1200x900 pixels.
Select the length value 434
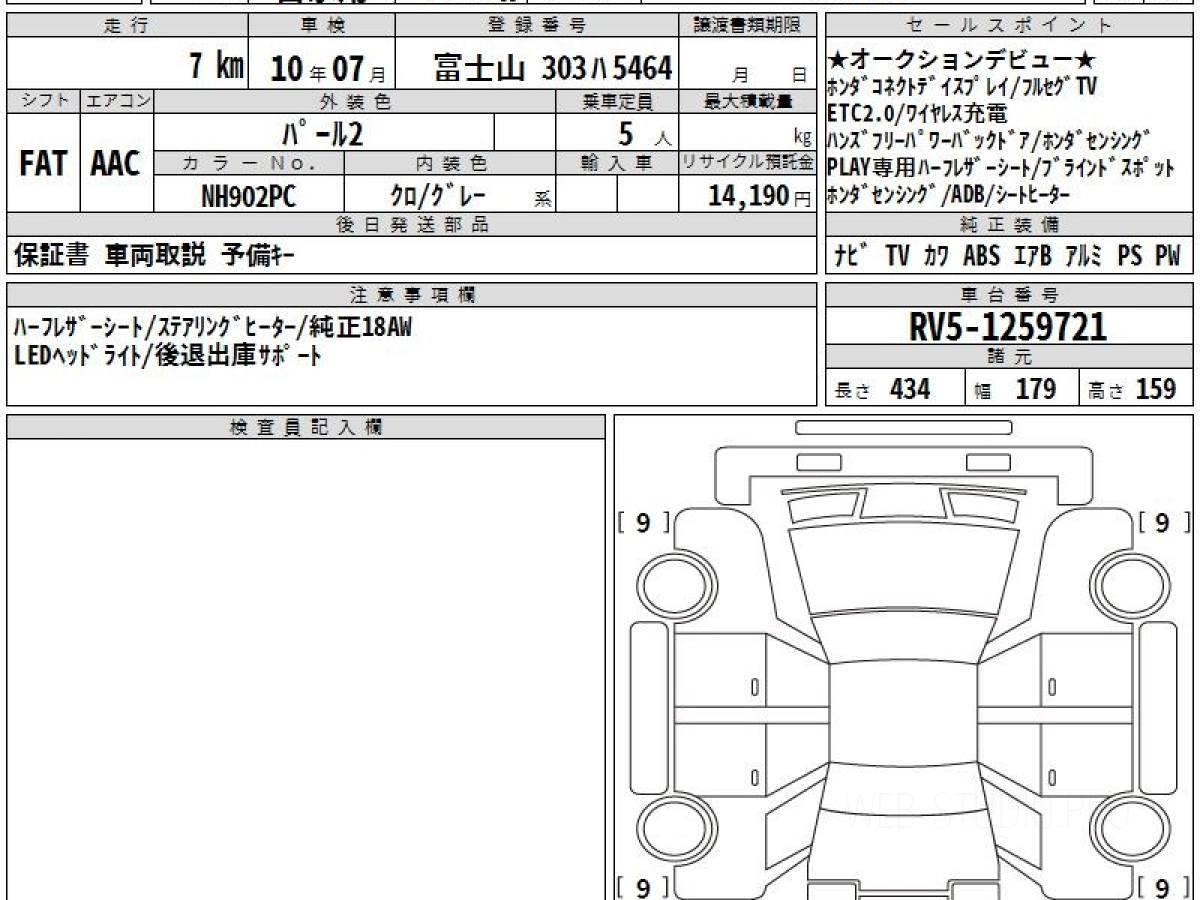click(x=910, y=390)
